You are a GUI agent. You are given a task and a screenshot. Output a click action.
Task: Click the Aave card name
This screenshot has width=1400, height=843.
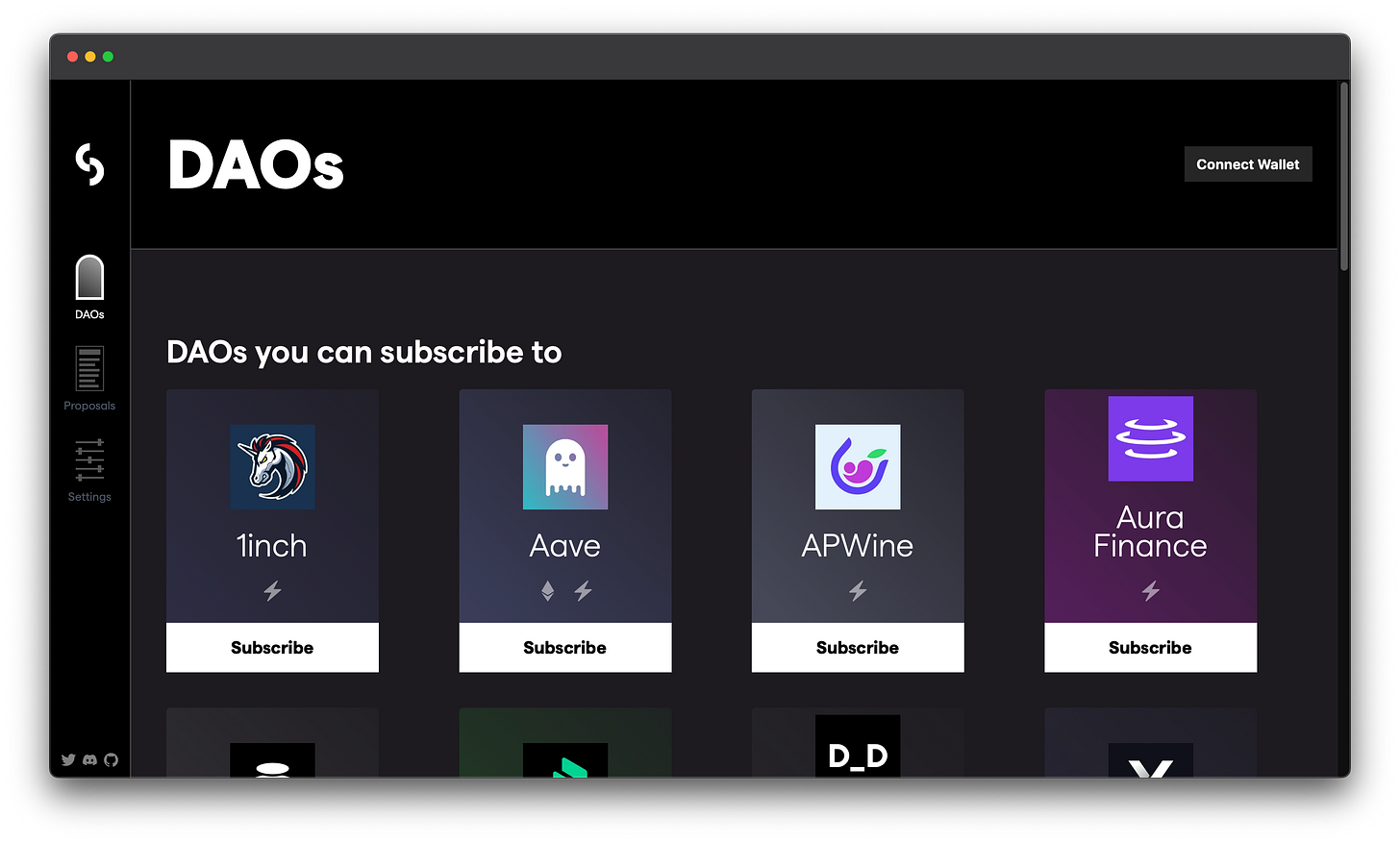[x=565, y=546]
